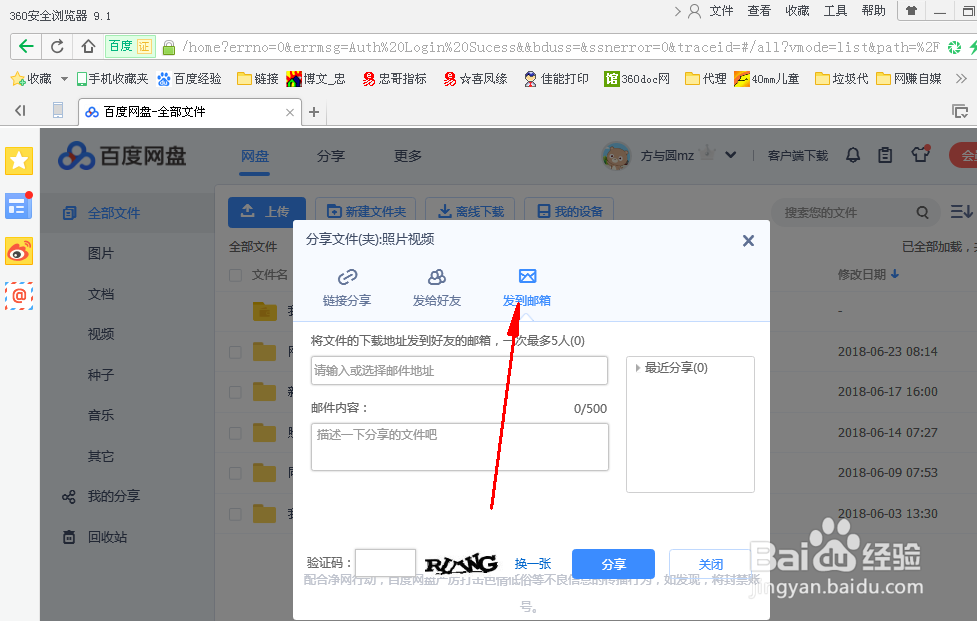977x621 pixels.
Task: Expand the 方与圆mz account dropdown
Action: pyautogui.click(x=730, y=155)
